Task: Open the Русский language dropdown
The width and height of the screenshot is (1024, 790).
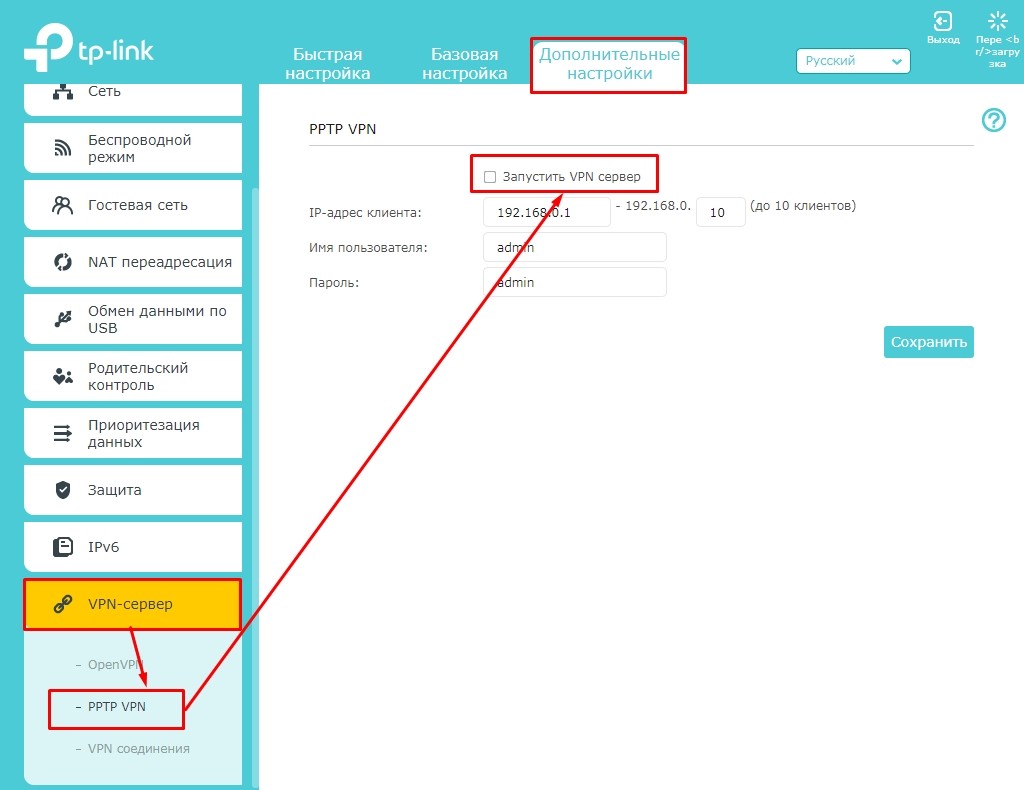Action: click(x=853, y=61)
